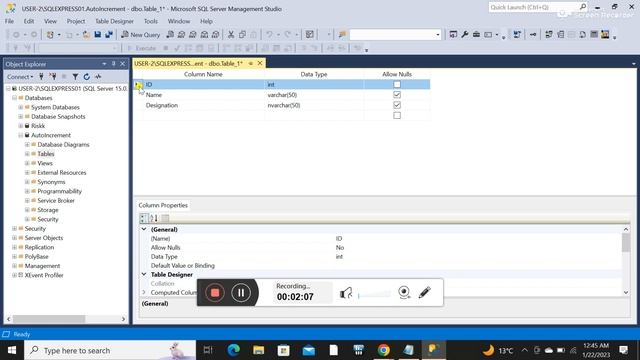Select the Views folder in Object Explorer
640x360 pixels.
pyautogui.click(x=45, y=163)
